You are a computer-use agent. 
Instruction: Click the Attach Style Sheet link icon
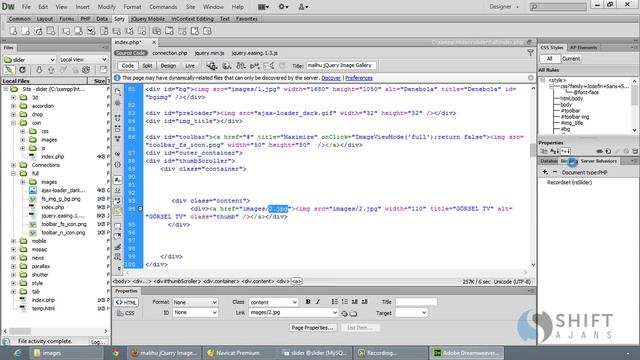[x=600, y=151]
